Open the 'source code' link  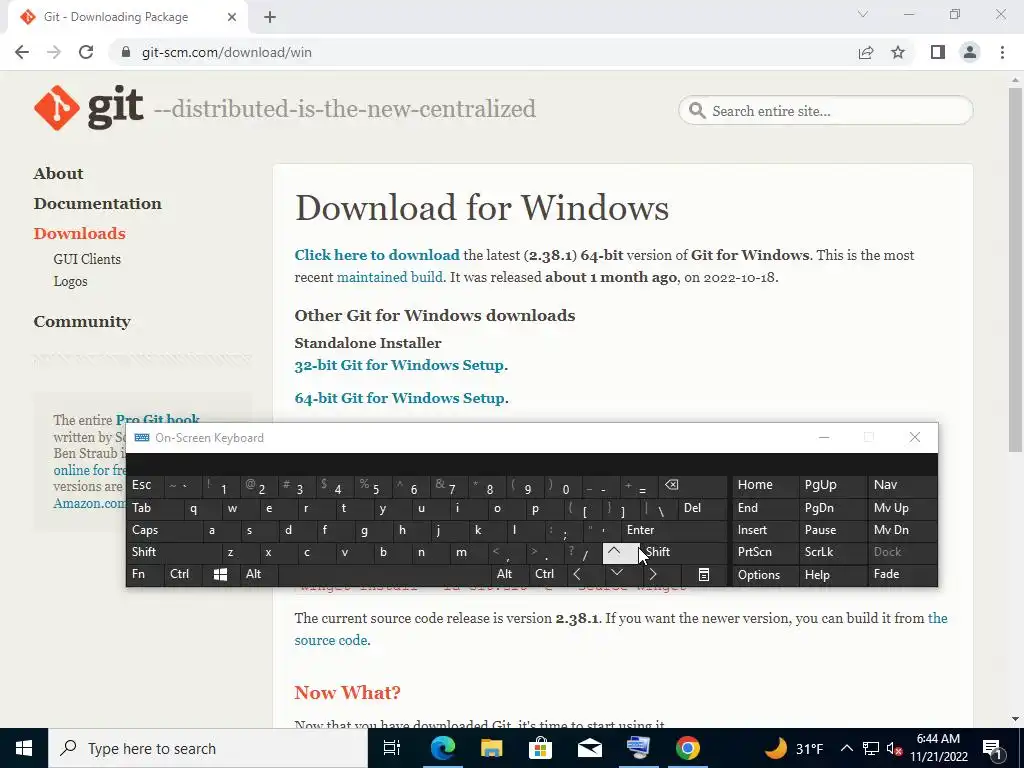(331, 640)
